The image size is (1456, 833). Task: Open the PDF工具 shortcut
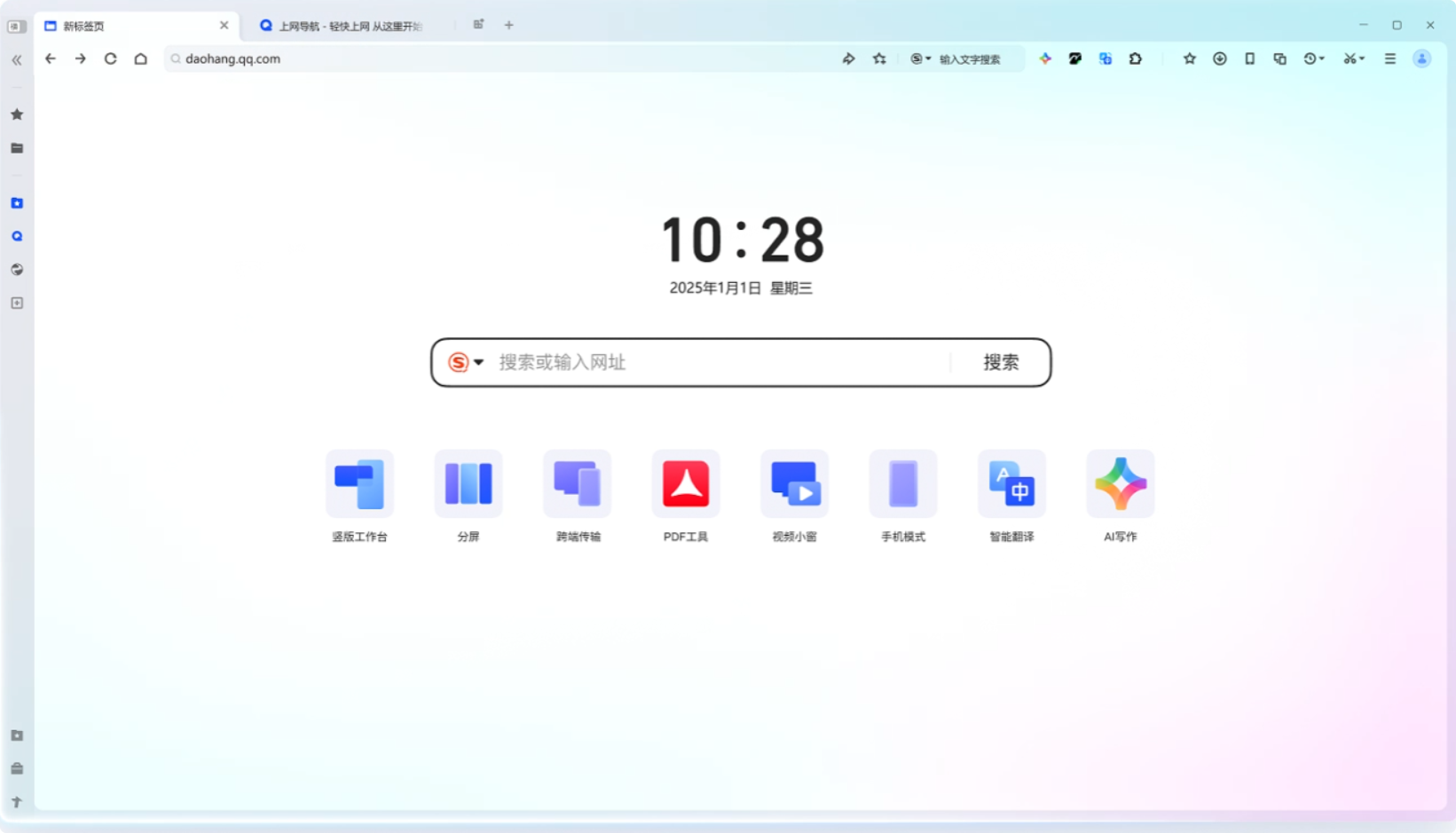[x=685, y=484]
